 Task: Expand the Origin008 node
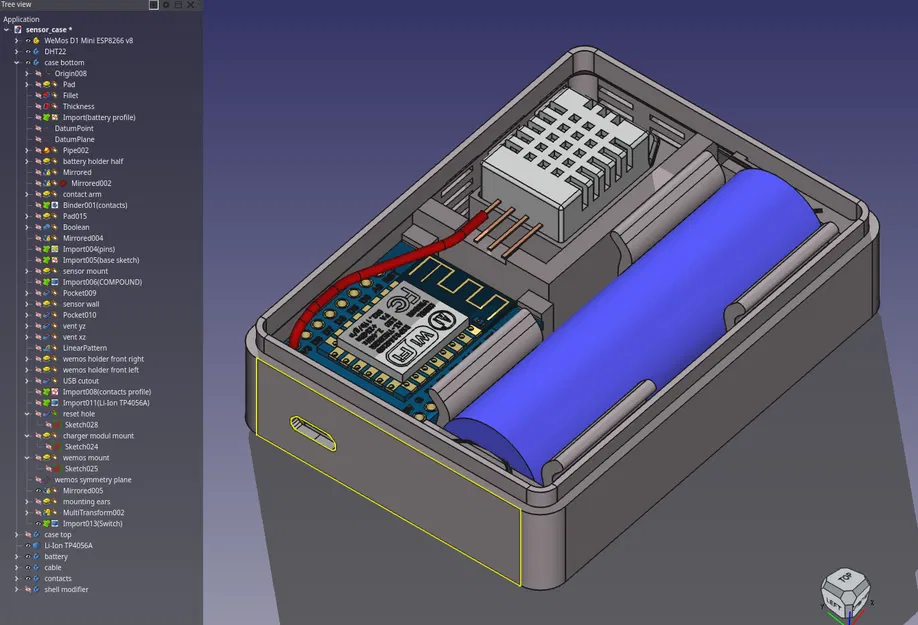[27, 73]
